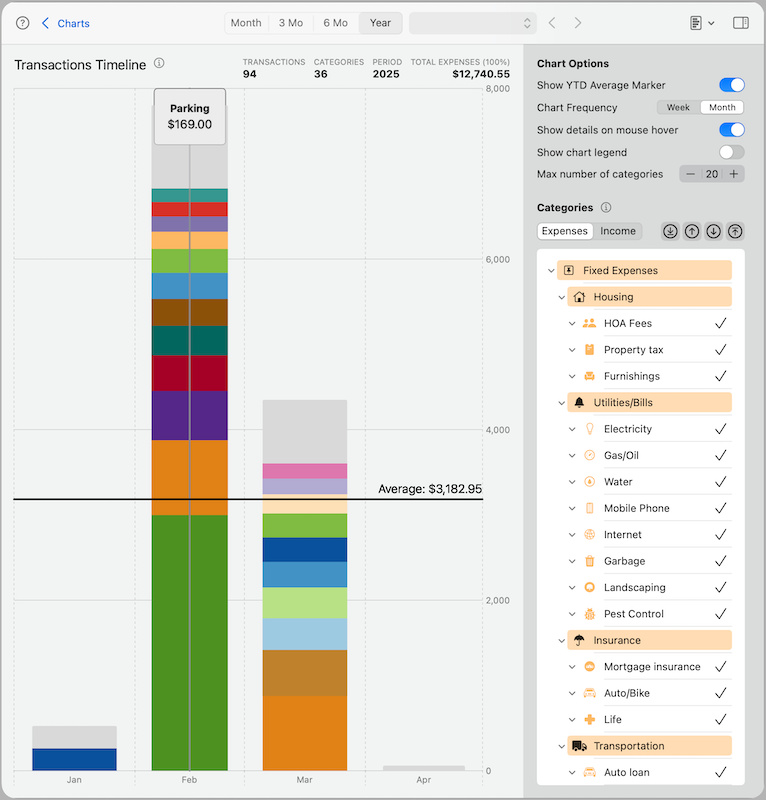Turn off Show details on mouse hover

pyautogui.click(x=731, y=130)
